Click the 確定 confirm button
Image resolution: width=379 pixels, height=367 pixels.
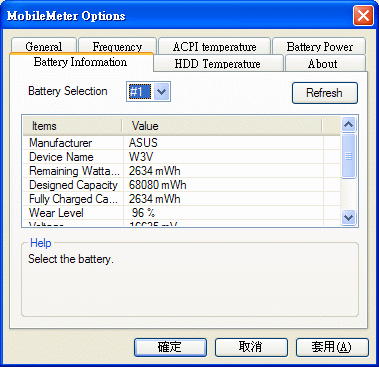(x=170, y=347)
